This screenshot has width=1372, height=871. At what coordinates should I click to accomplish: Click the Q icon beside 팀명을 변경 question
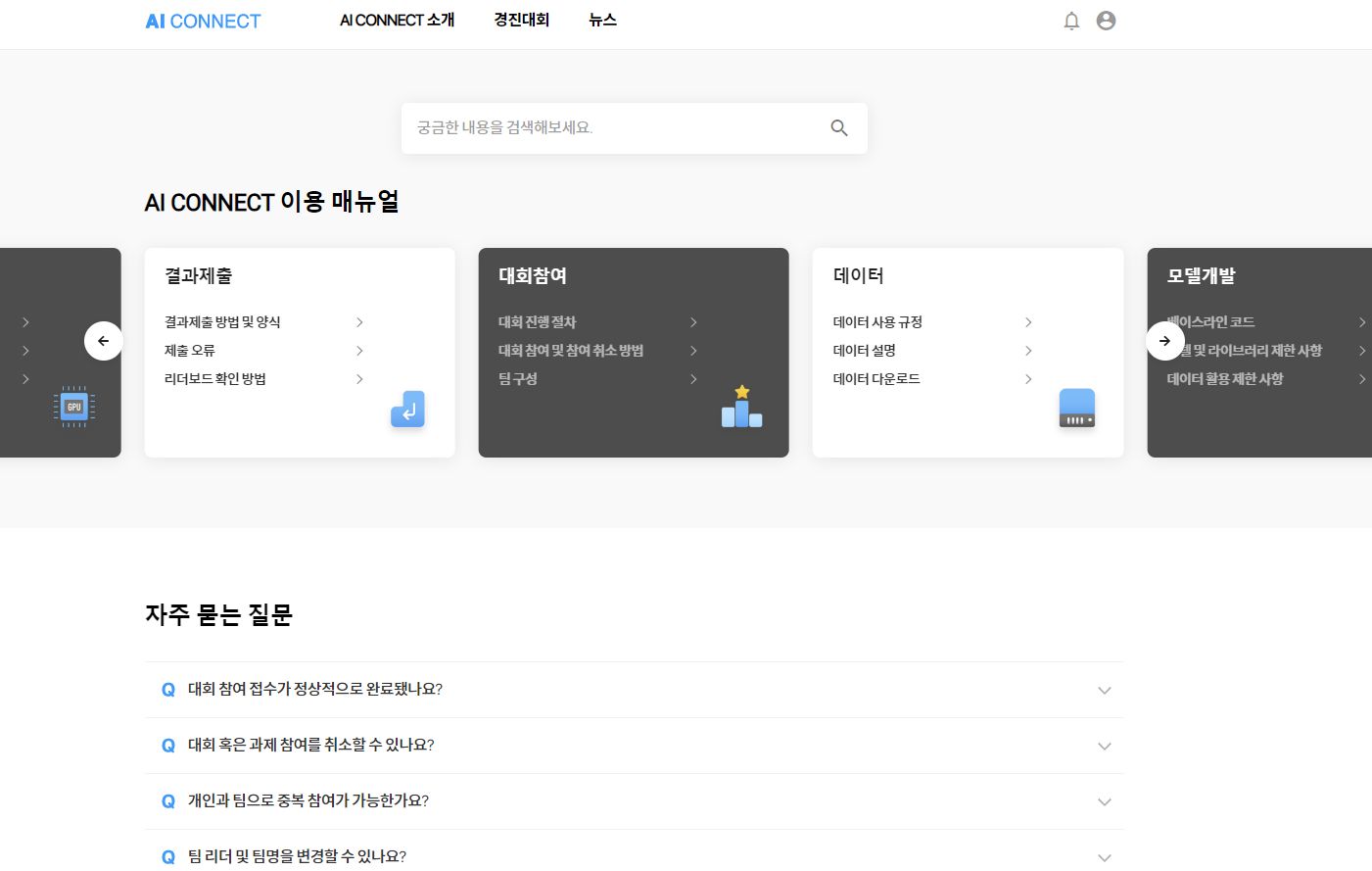[x=168, y=857]
